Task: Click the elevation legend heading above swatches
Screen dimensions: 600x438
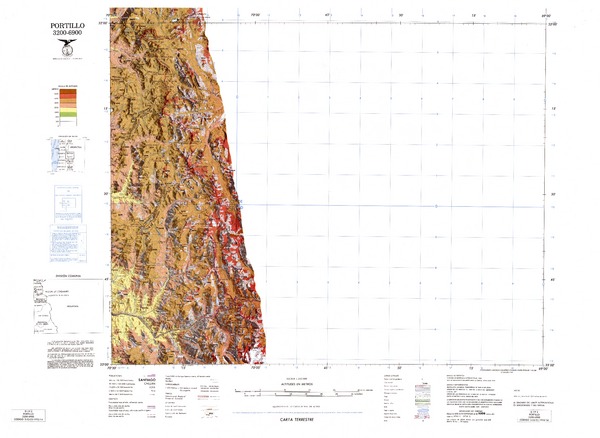Action: (x=68, y=86)
